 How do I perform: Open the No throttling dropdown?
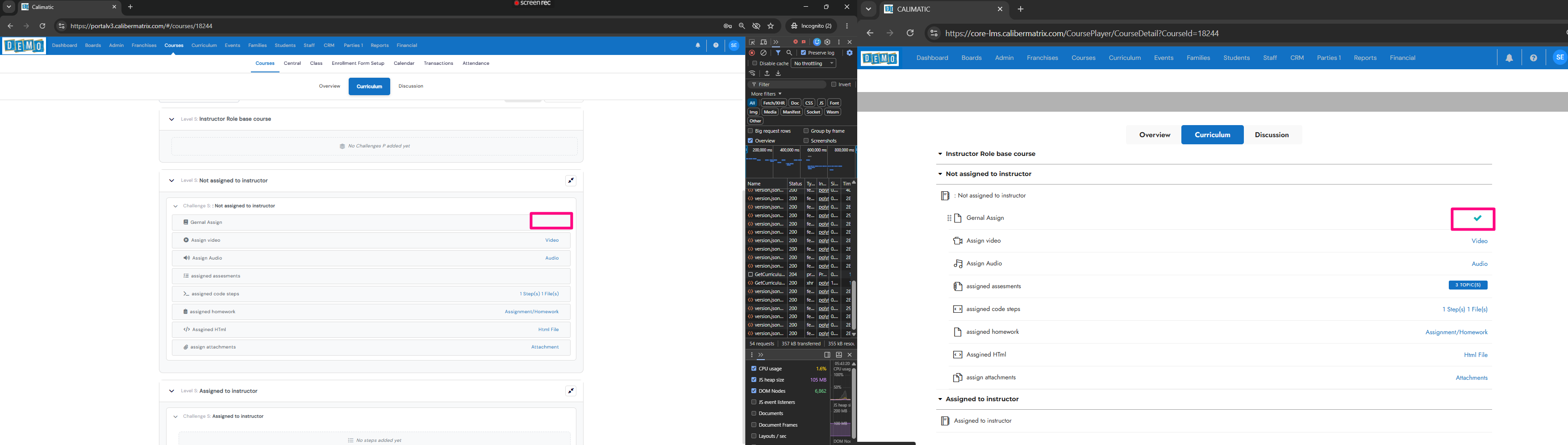tap(813, 63)
